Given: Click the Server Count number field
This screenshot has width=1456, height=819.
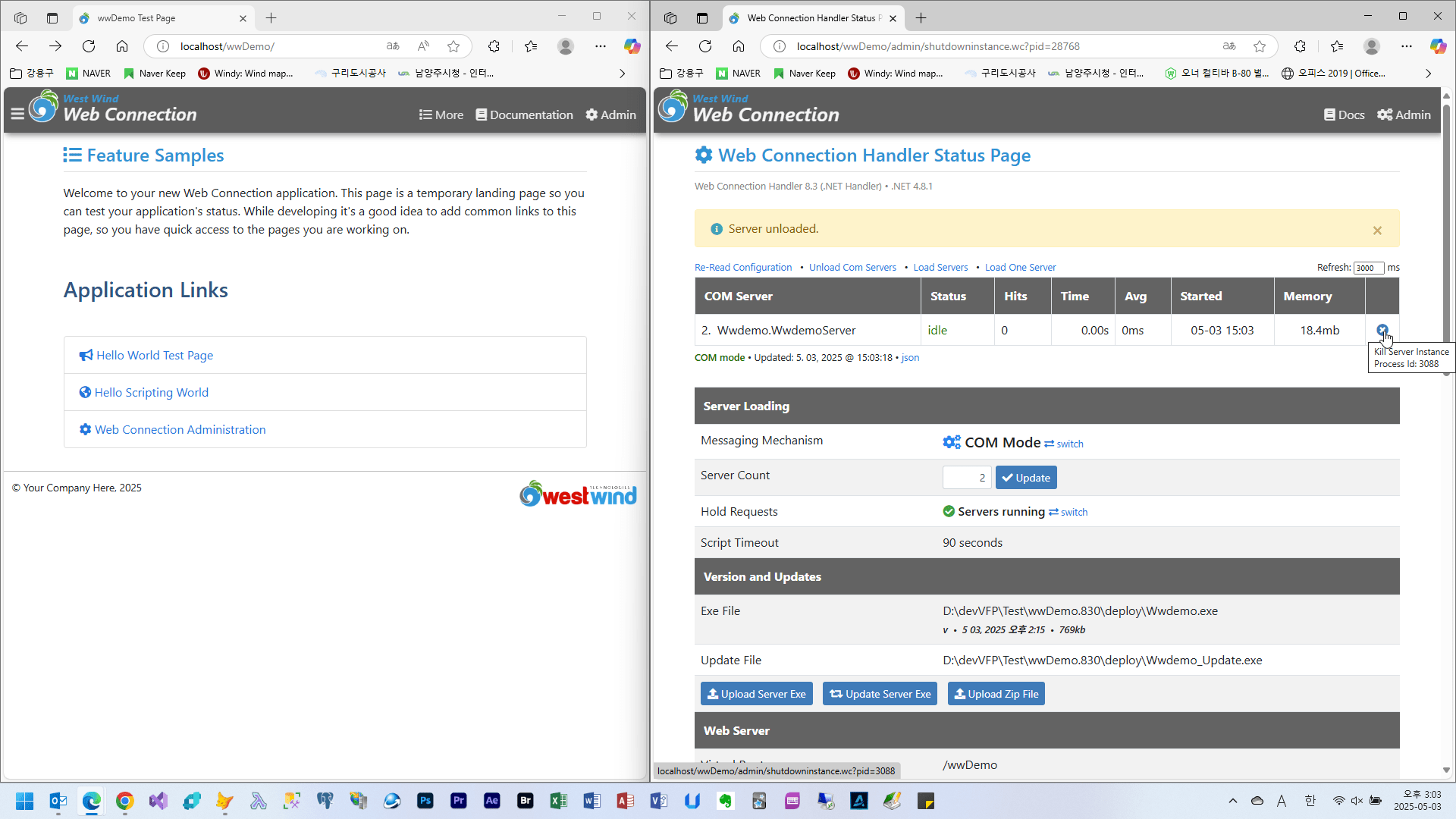Looking at the screenshot, I should click(x=967, y=477).
